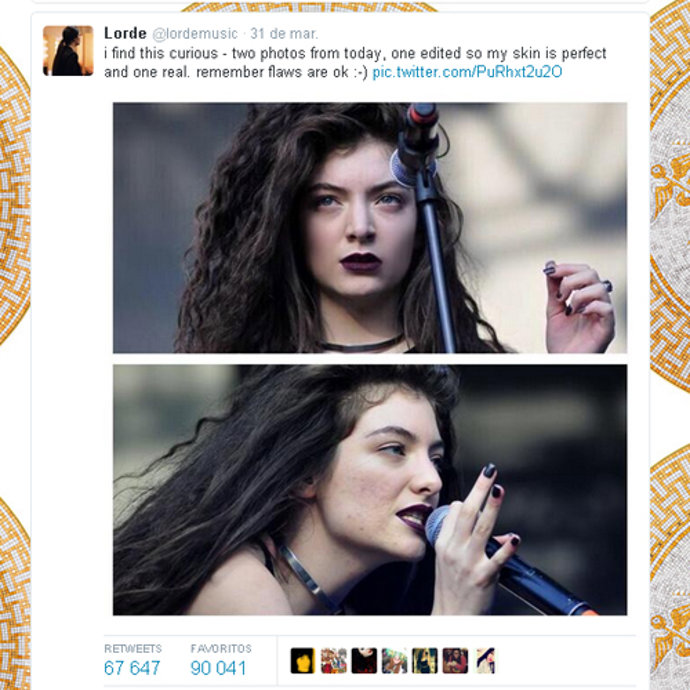Open the @lordemusic handle link
690x690 pixels.
point(195,34)
